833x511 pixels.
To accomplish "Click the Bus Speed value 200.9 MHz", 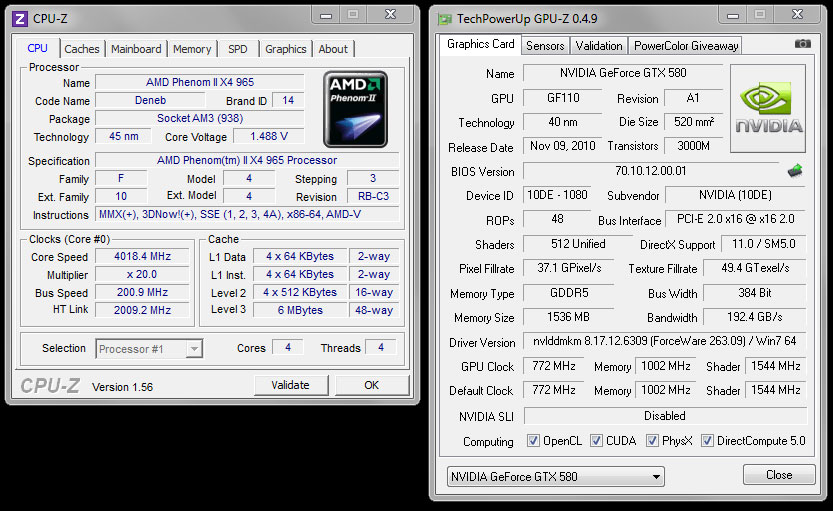I will point(142,293).
